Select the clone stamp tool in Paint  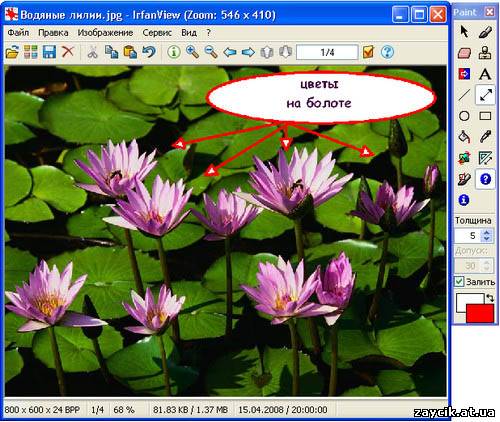[x=485, y=53]
